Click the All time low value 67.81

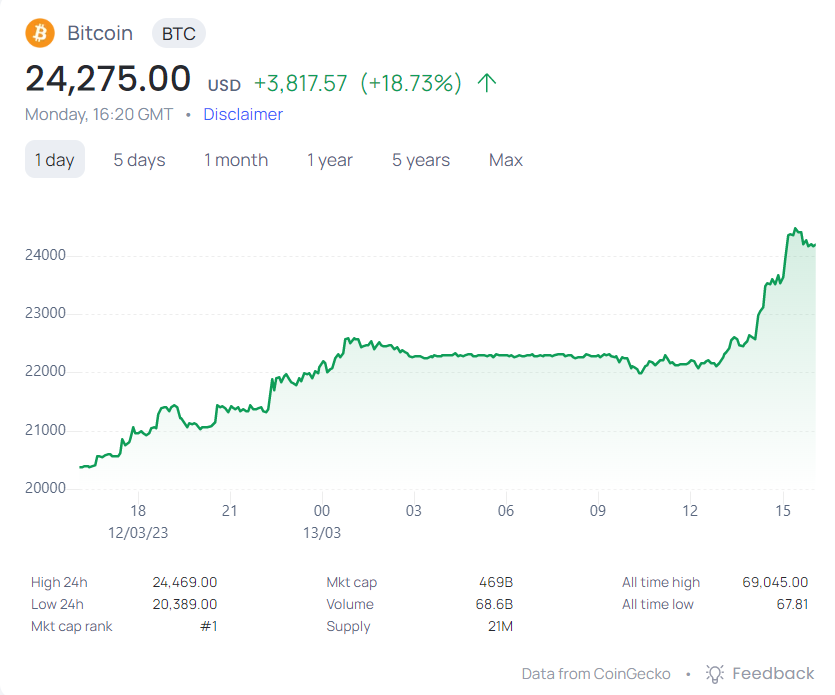tap(792, 604)
